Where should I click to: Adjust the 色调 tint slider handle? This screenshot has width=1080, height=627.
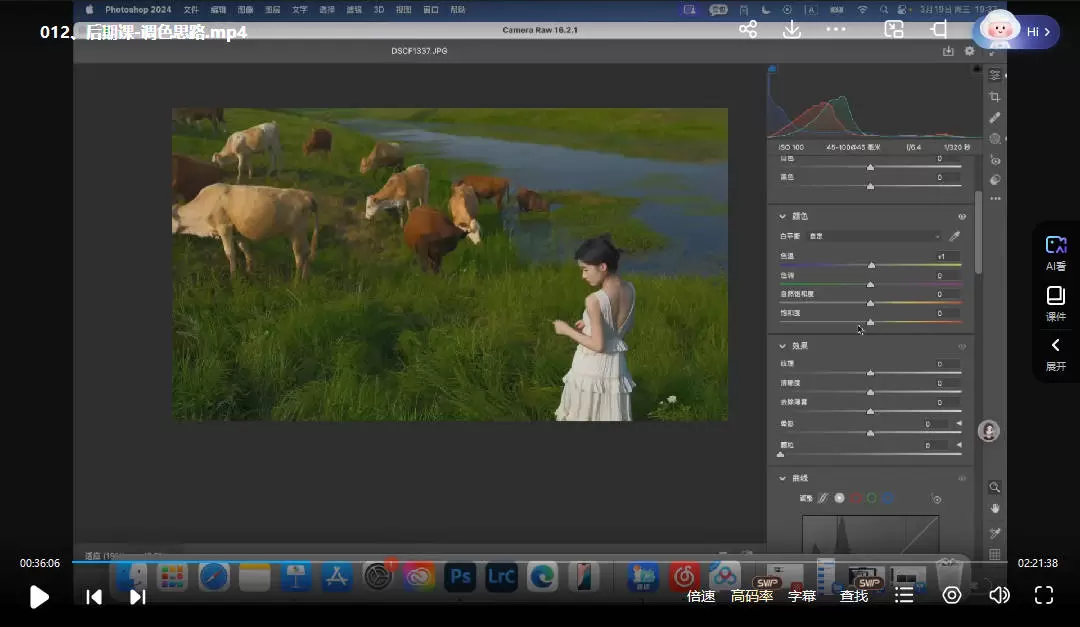[x=871, y=285]
